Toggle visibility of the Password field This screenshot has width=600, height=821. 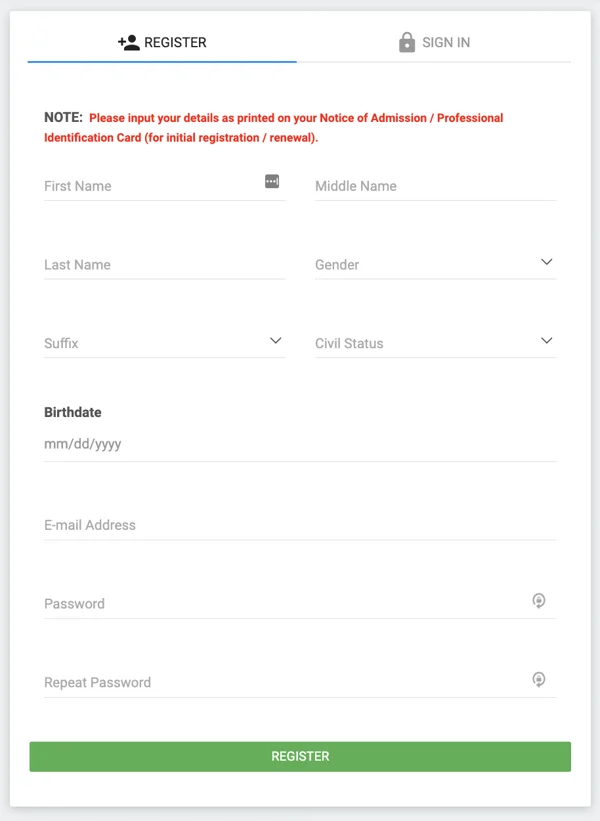(539, 601)
